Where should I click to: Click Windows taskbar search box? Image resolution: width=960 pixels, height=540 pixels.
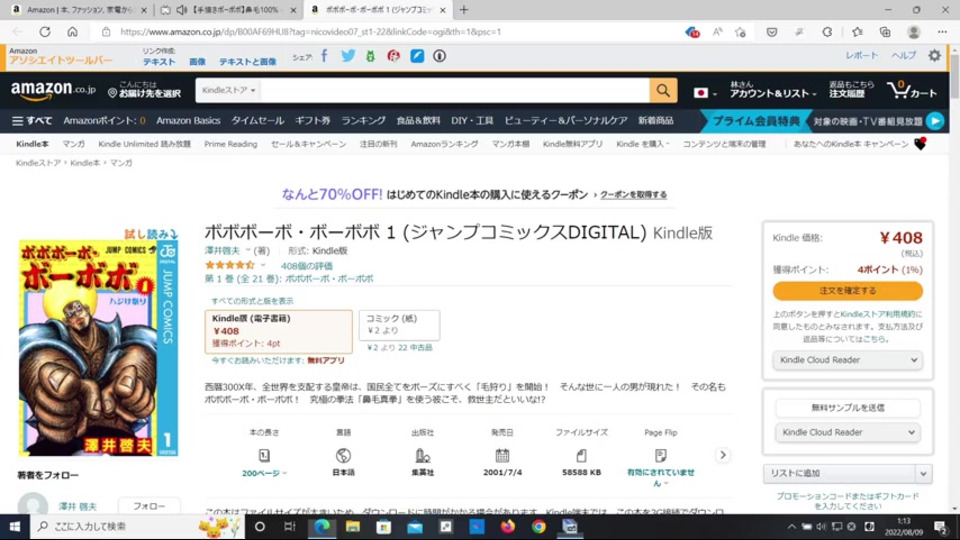pos(137,527)
